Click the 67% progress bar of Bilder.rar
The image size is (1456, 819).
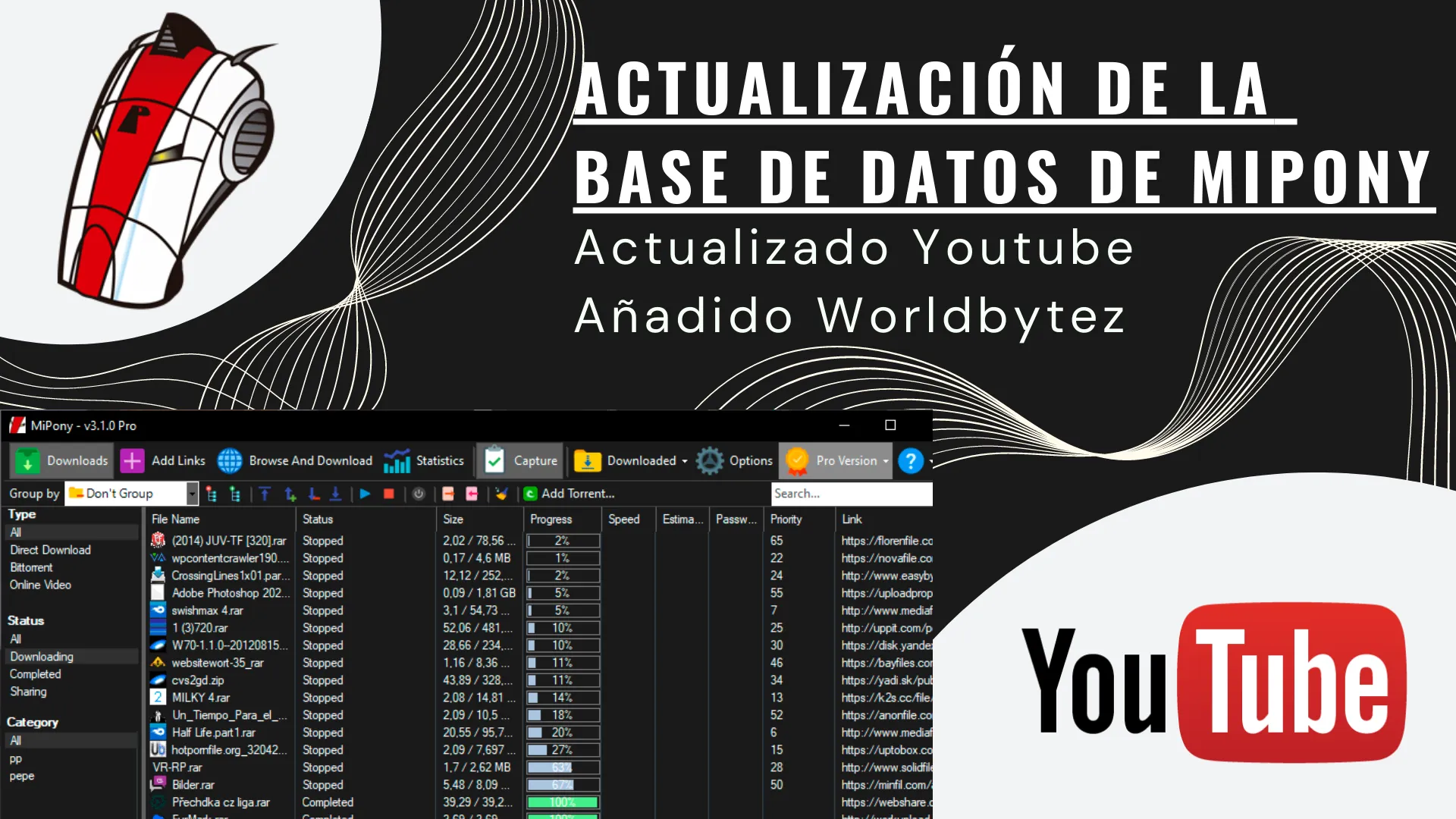coord(563,785)
